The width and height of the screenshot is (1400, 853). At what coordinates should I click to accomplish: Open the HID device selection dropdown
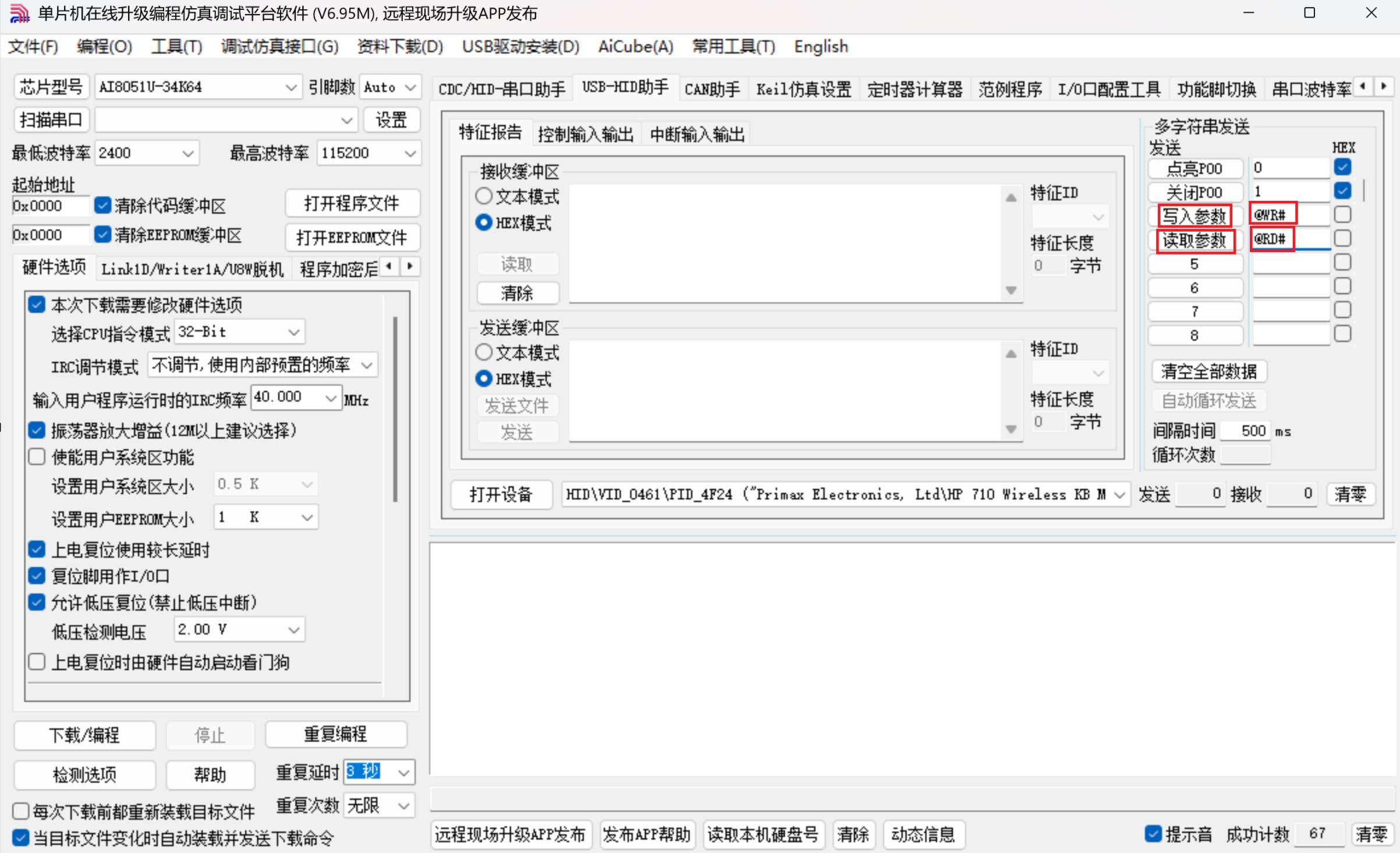coord(1119,495)
